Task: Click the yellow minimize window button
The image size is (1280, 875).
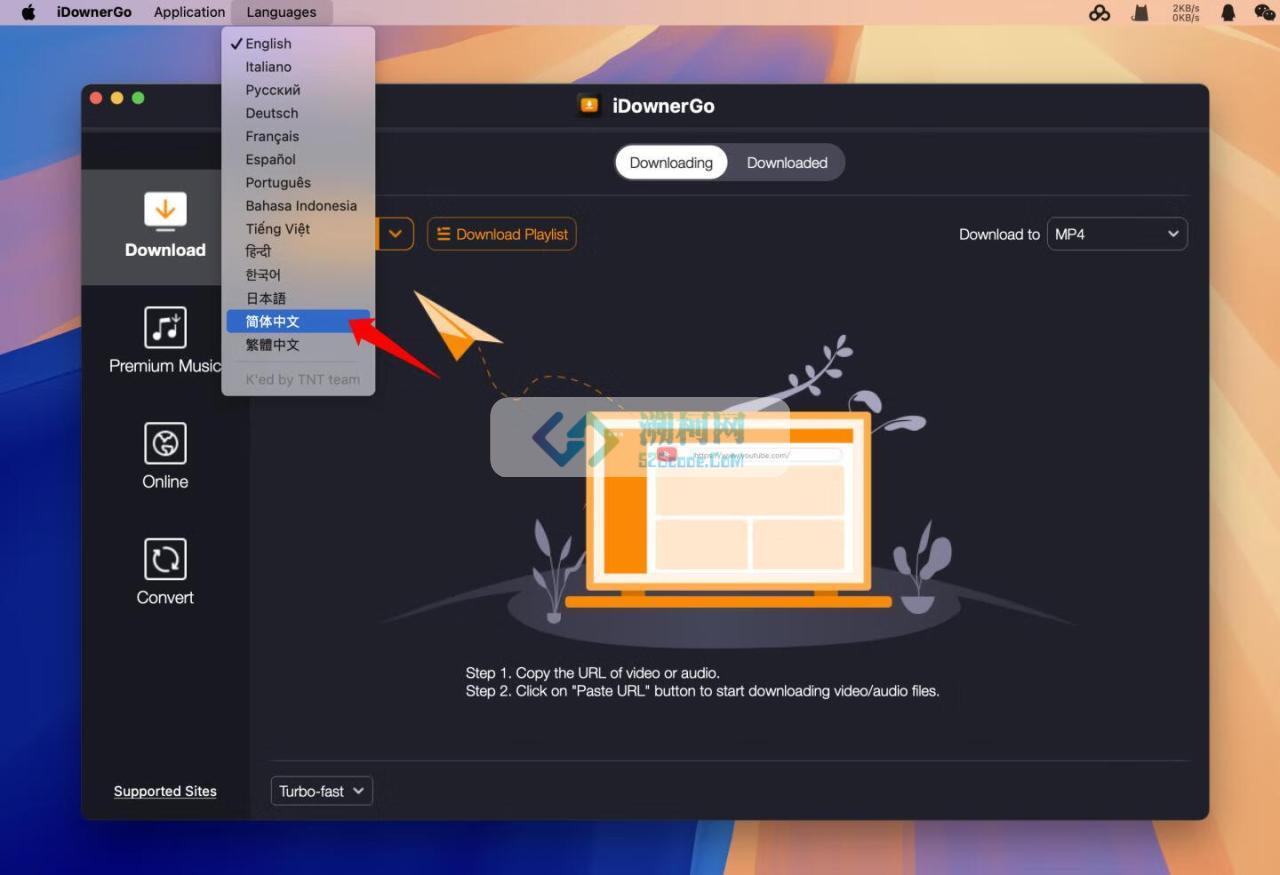Action: tap(117, 98)
